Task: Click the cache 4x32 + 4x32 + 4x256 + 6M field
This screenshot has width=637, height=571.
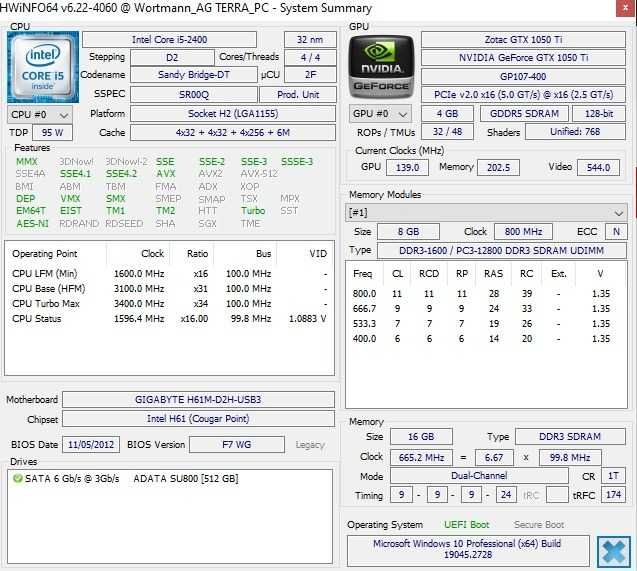Action: tap(233, 133)
